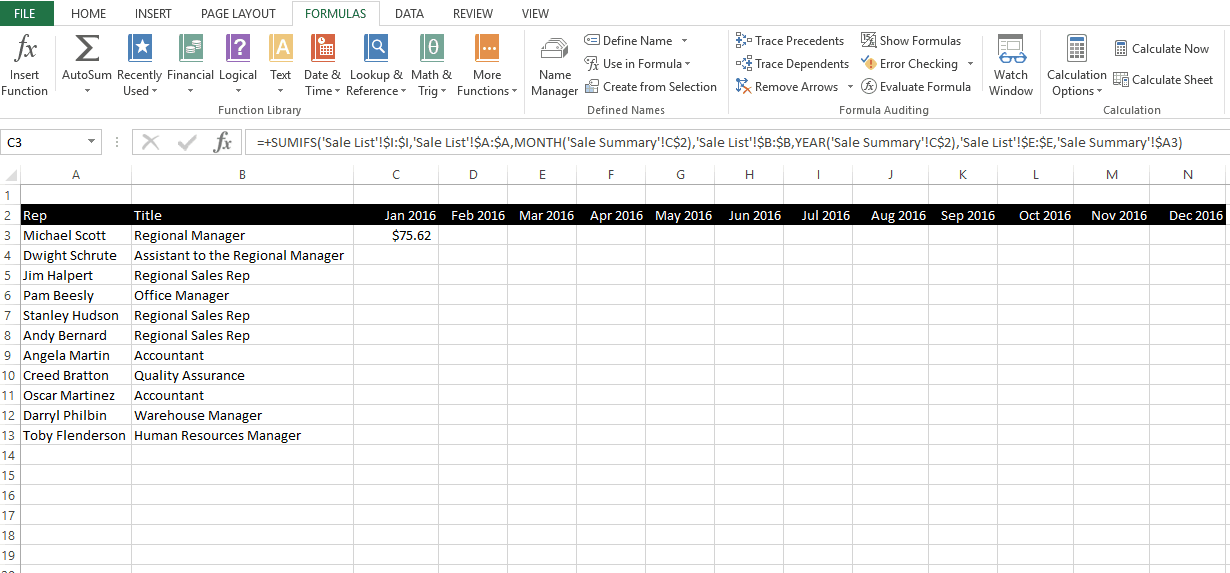Open Evaluate Formula

click(916, 87)
